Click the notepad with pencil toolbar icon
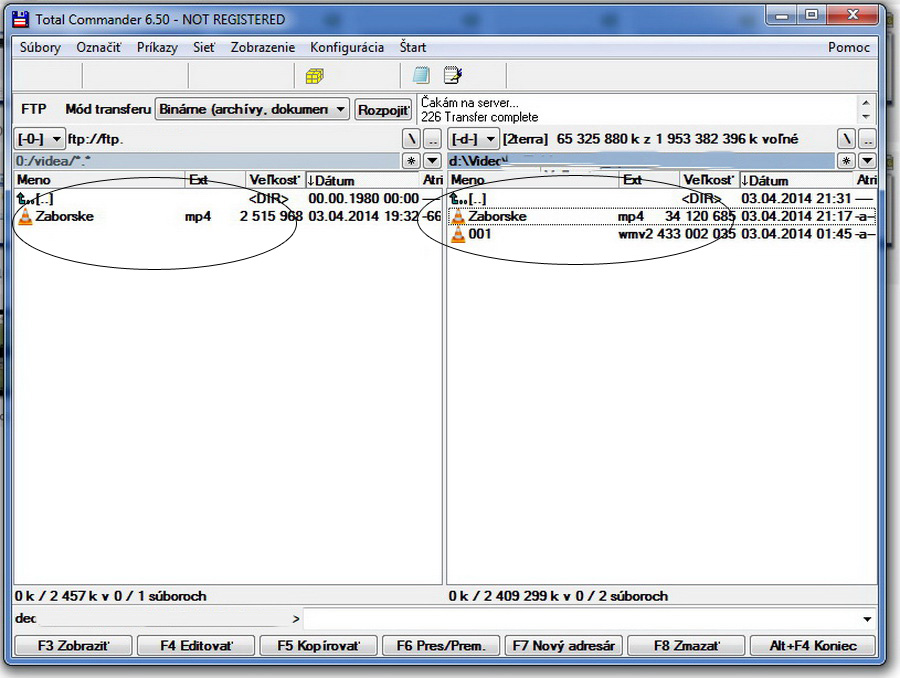 (453, 75)
